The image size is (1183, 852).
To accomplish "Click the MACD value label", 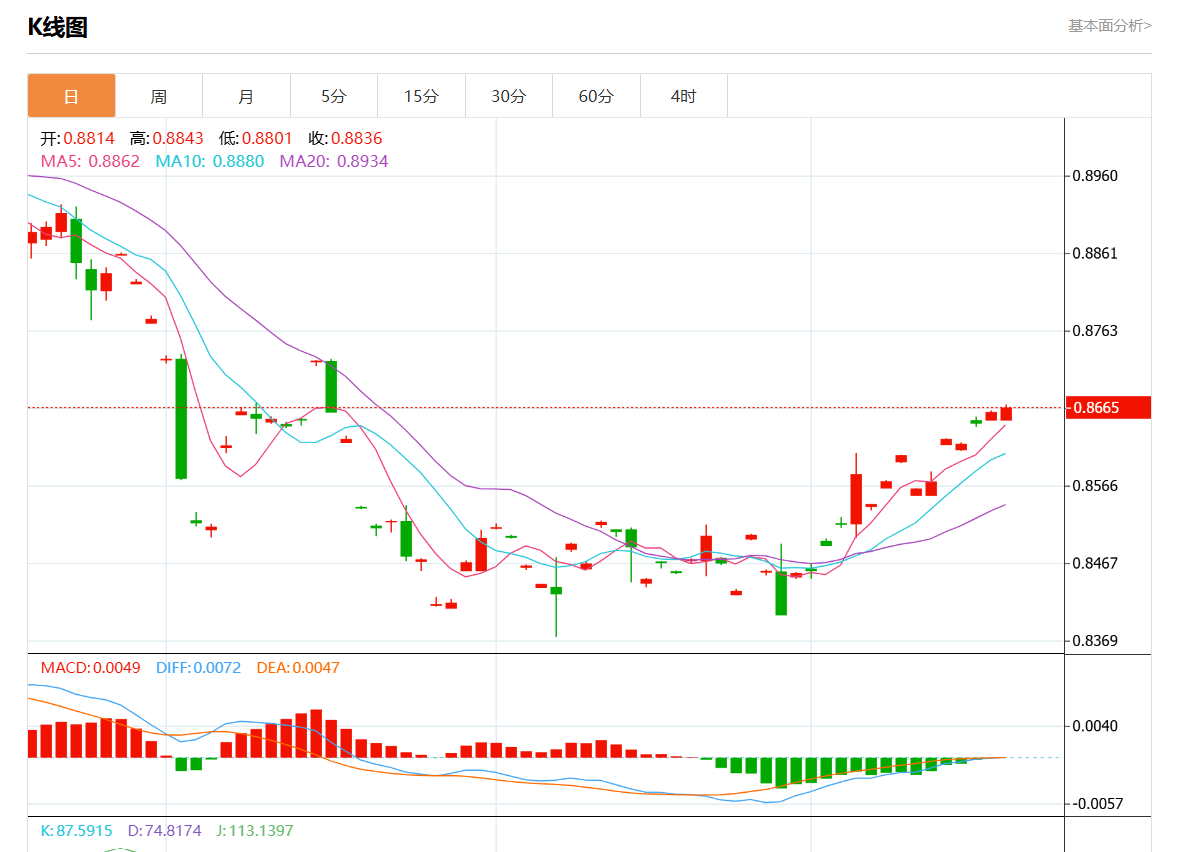I will pyautogui.click(x=90, y=667).
